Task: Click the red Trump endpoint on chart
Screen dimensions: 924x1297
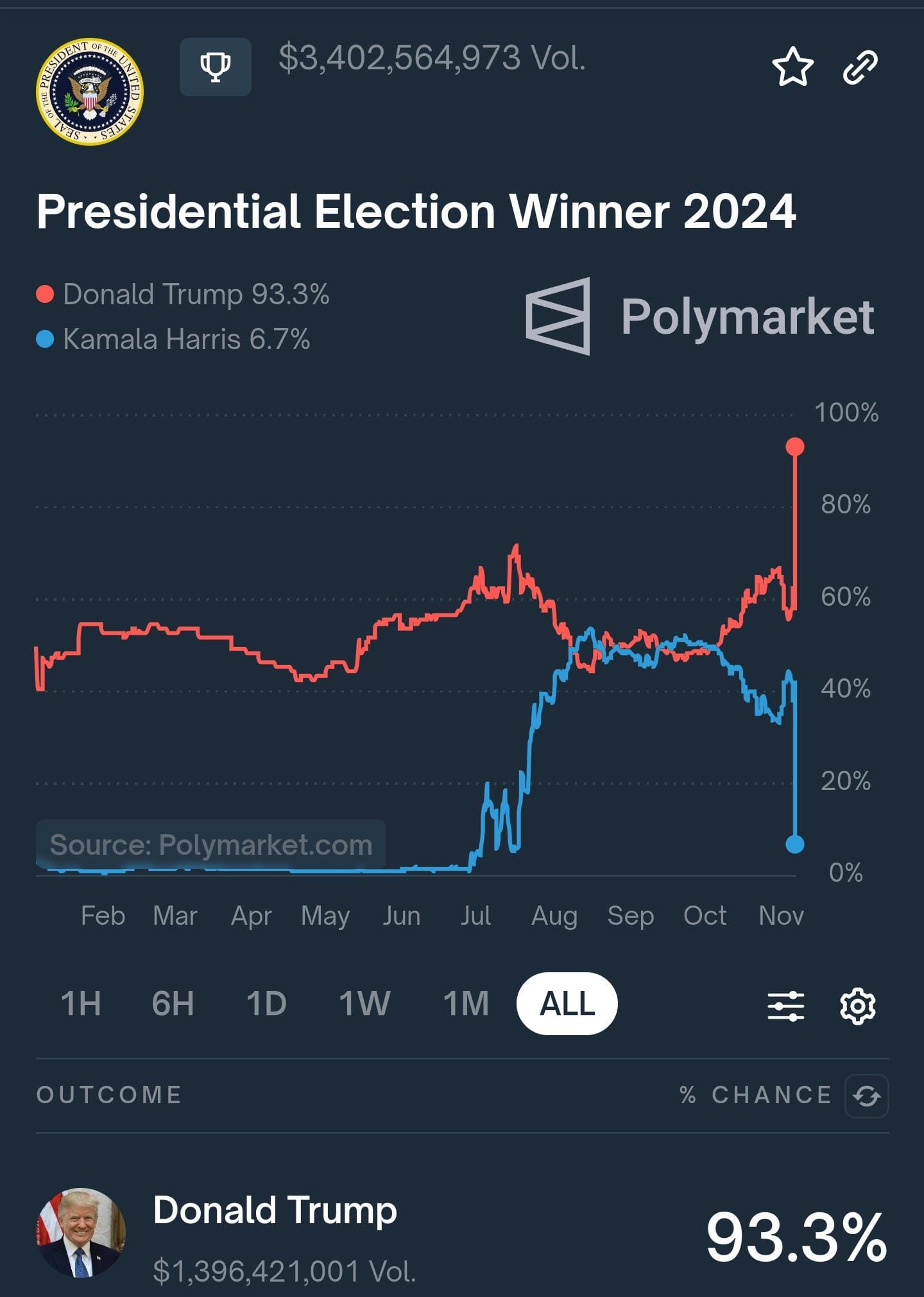Action: [795, 447]
